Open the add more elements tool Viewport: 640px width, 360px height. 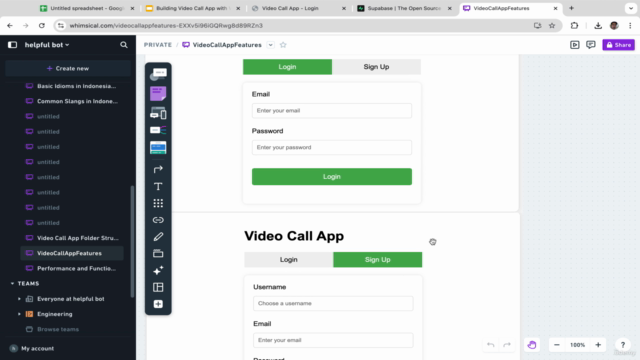(x=158, y=304)
